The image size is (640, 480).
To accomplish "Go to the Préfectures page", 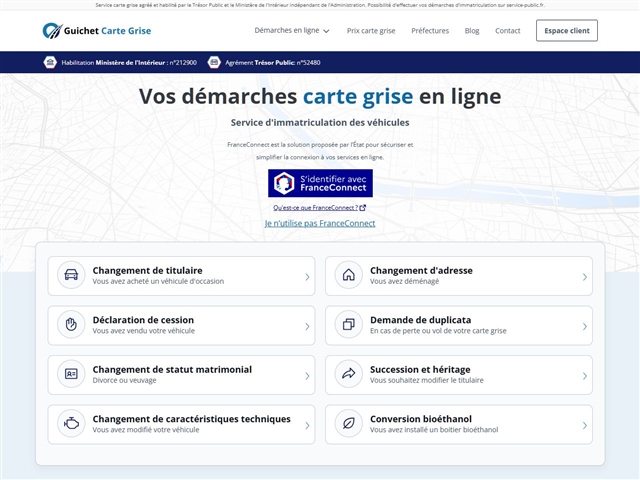I will pyautogui.click(x=430, y=31).
